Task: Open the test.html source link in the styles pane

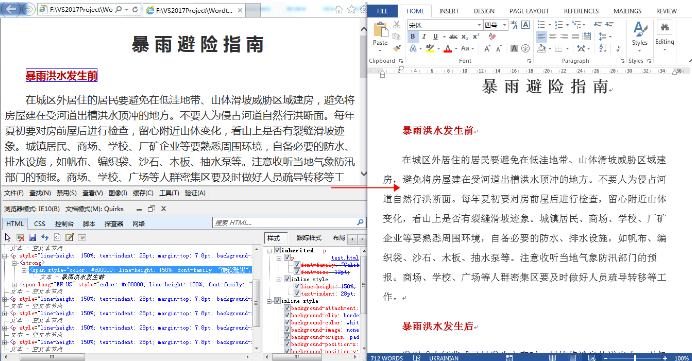Action: coord(345,258)
